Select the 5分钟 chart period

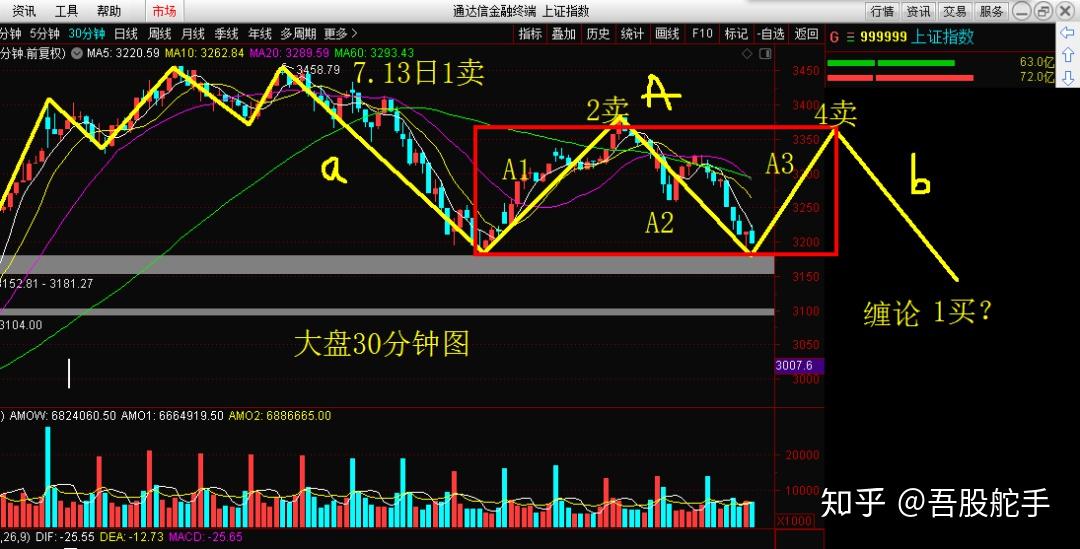coord(45,34)
